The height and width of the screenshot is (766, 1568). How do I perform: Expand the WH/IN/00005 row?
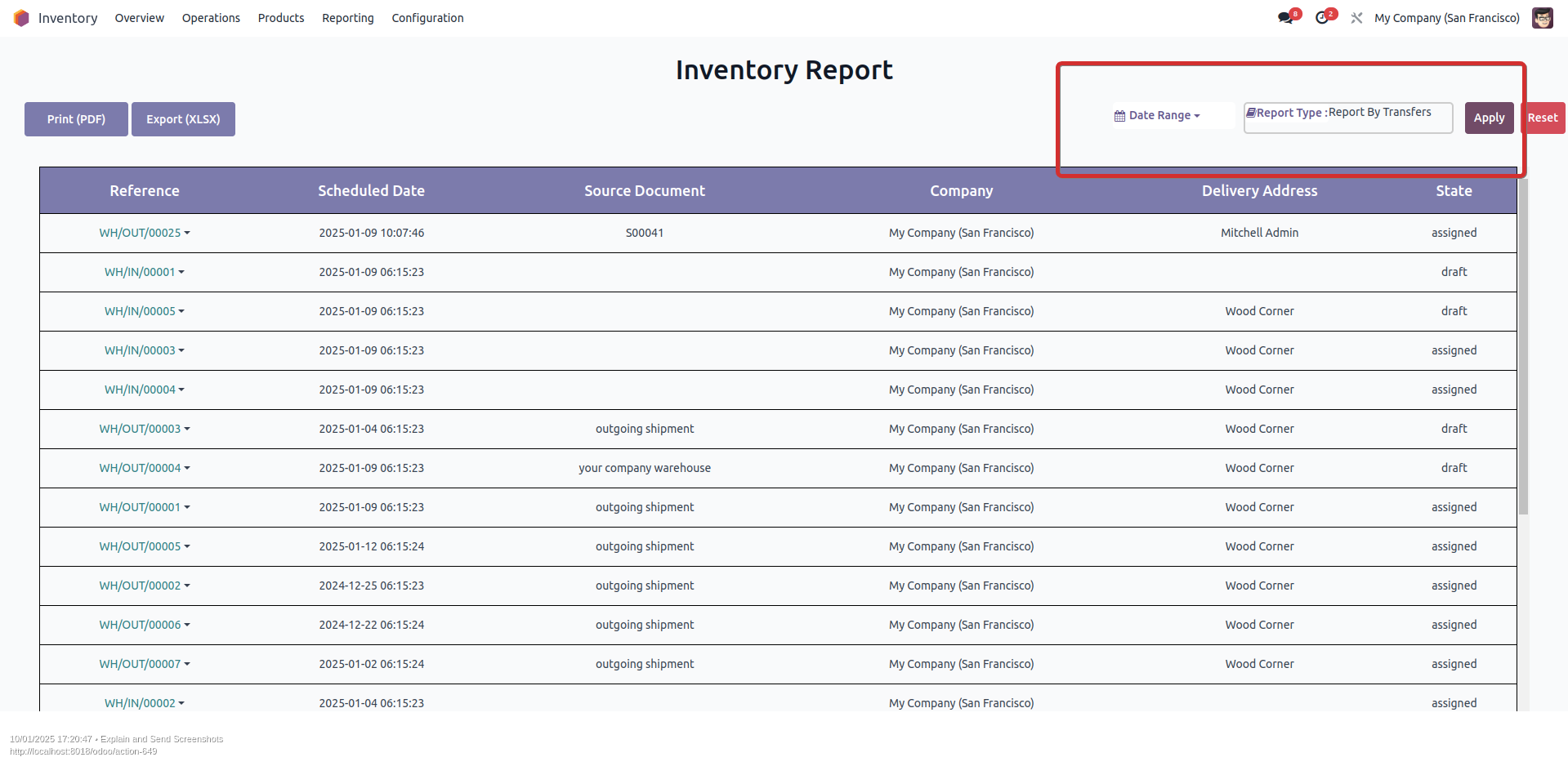coord(145,311)
